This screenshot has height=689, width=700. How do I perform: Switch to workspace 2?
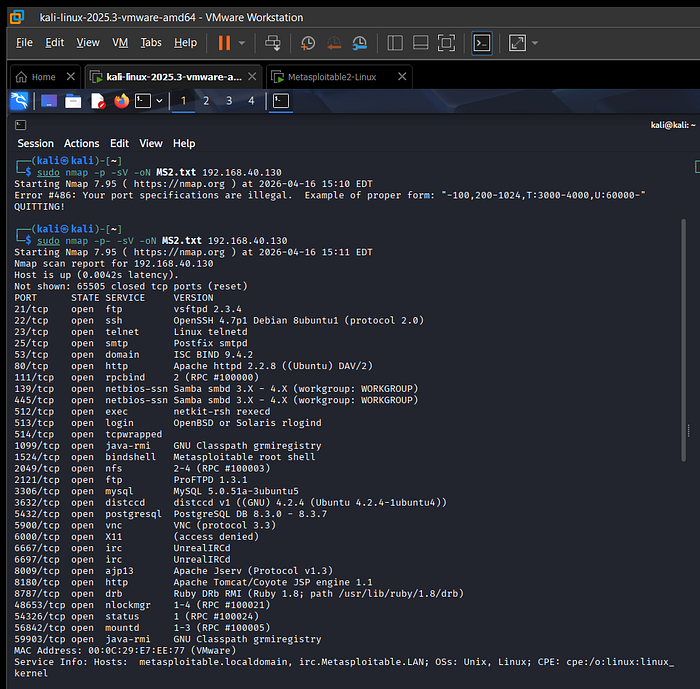[206, 101]
